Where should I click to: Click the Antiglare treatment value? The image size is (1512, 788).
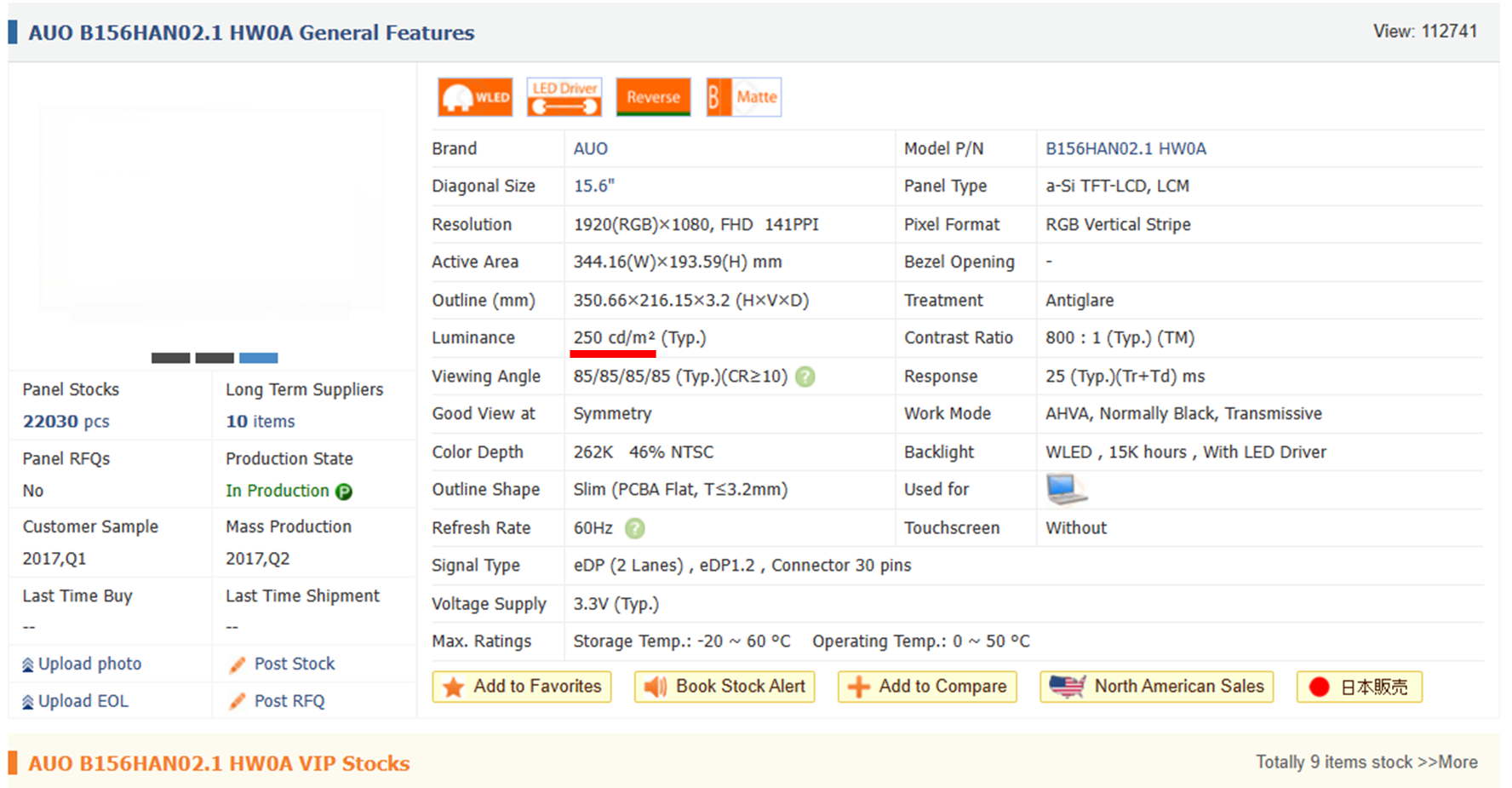coord(1080,300)
